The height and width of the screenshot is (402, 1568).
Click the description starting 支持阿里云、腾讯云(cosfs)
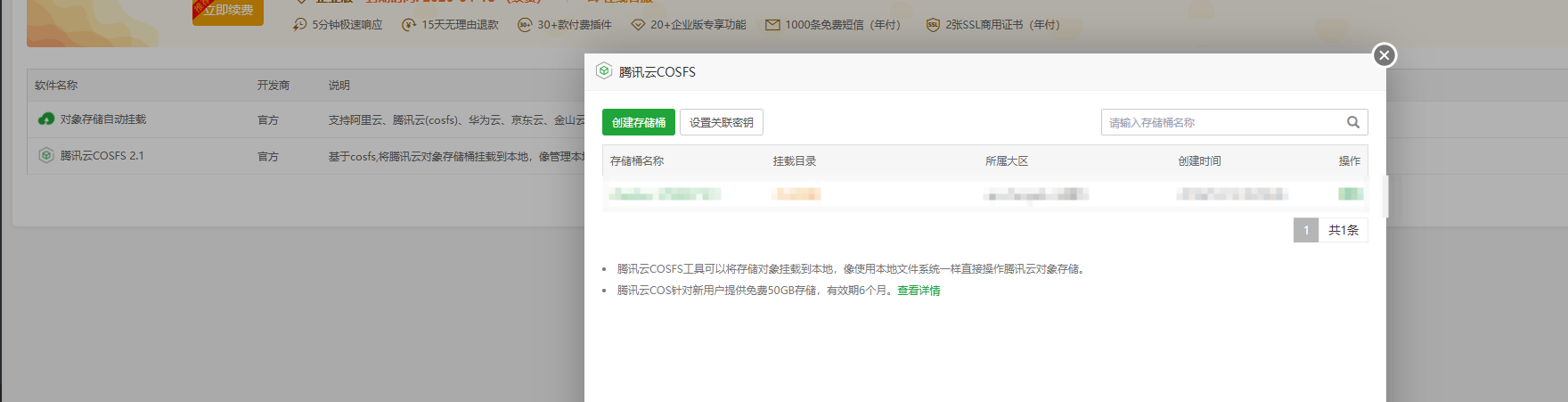pos(456,119)
